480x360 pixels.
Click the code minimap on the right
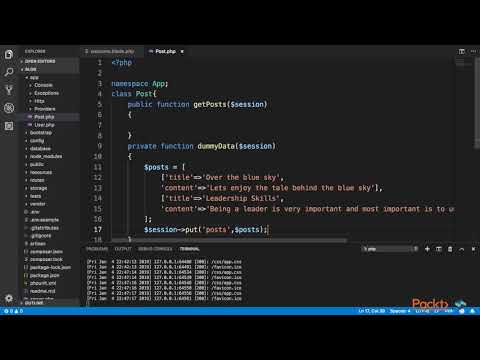464,63
